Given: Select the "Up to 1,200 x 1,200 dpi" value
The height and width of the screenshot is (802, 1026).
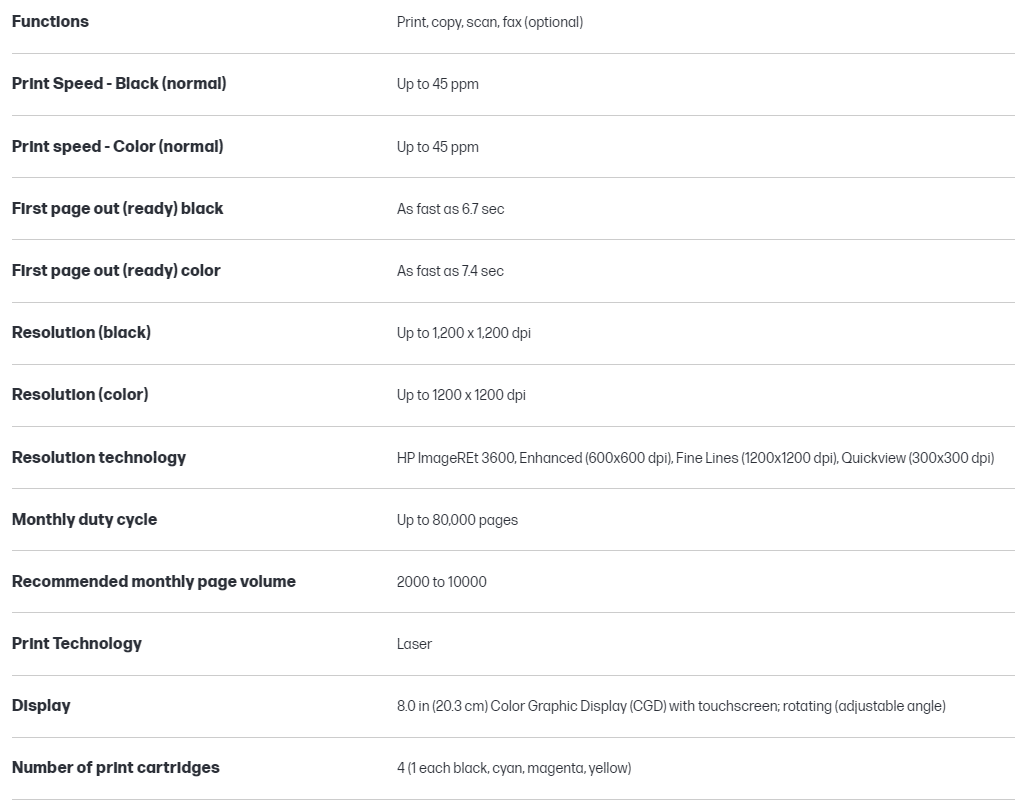Looking at the screenshot, I should (463, 333).
